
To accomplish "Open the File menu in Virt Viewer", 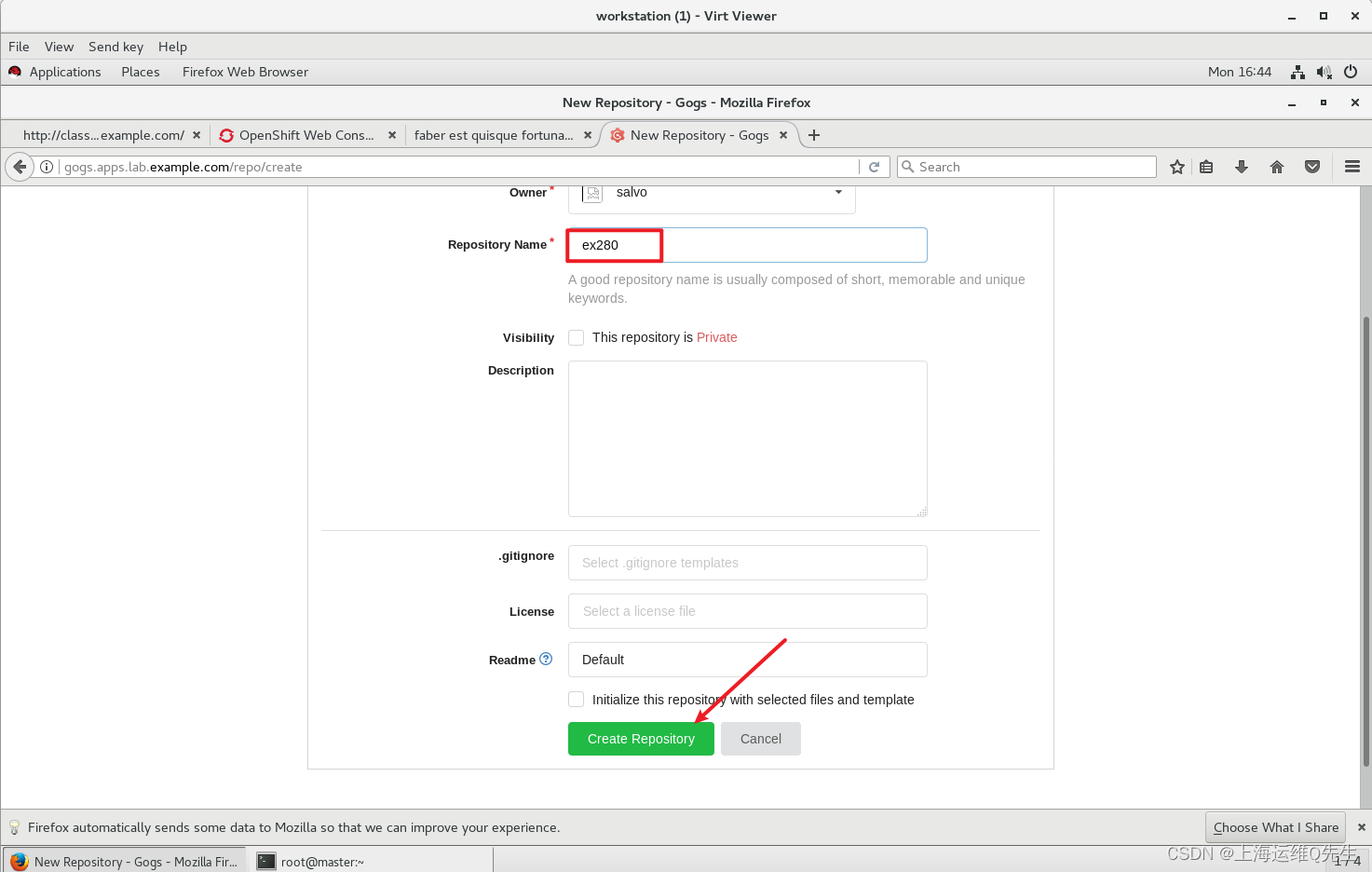I will point(19,47).
